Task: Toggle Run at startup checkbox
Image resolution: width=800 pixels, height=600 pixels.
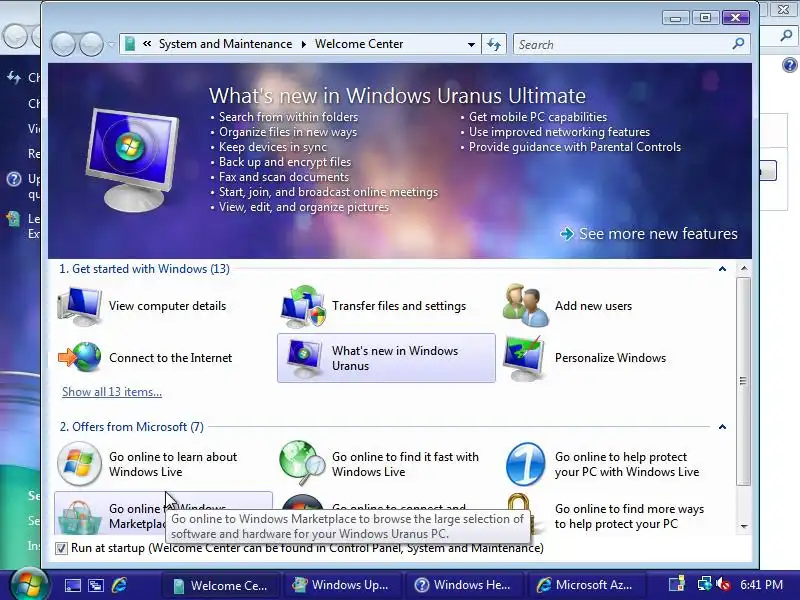Action: (61, 548)
